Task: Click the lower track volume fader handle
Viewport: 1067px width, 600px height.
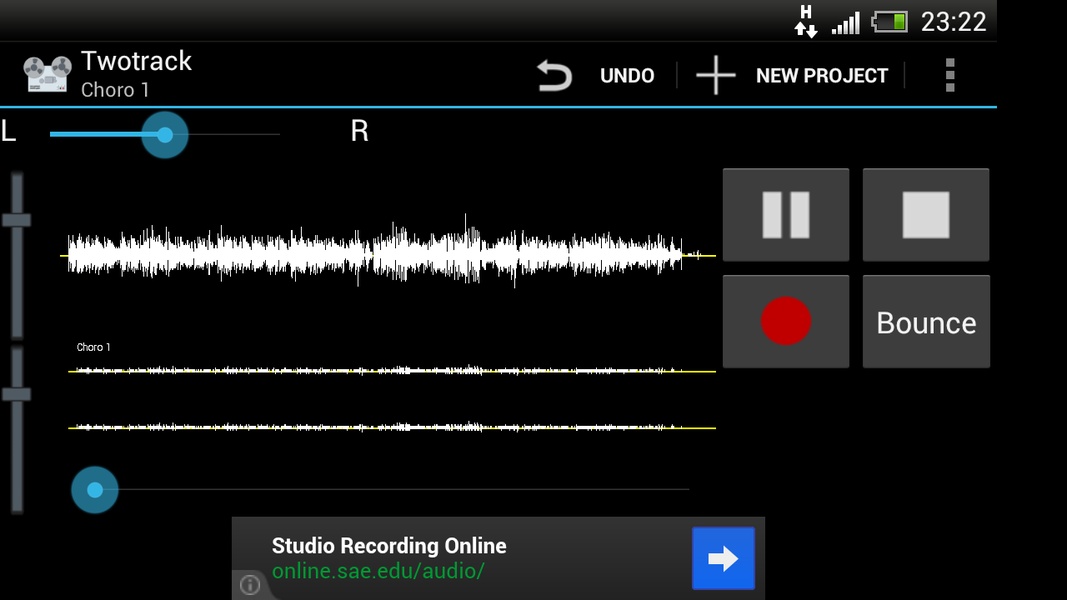Action: point(16,394)
